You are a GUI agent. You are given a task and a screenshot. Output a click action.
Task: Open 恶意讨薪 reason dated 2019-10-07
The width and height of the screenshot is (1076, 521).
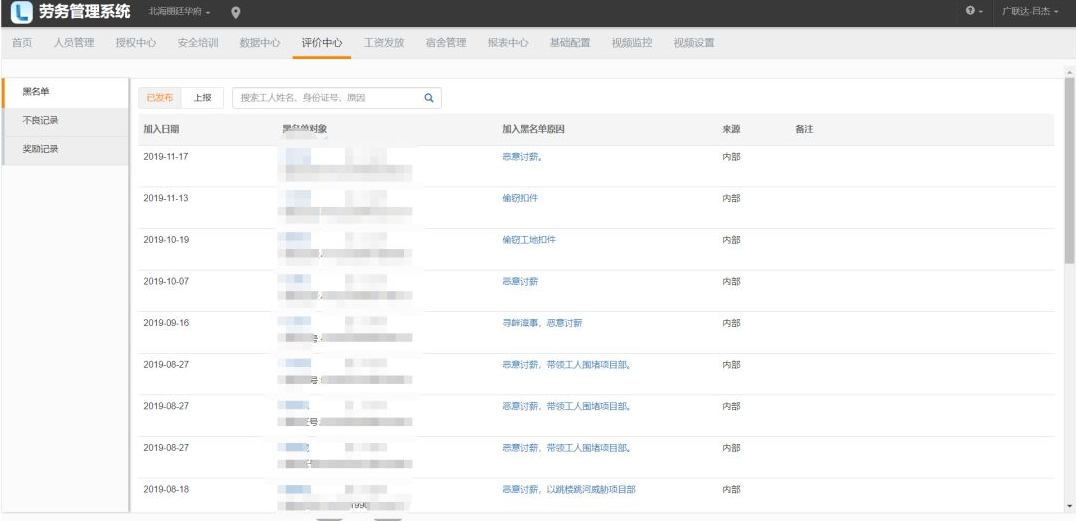click(520, 281)
